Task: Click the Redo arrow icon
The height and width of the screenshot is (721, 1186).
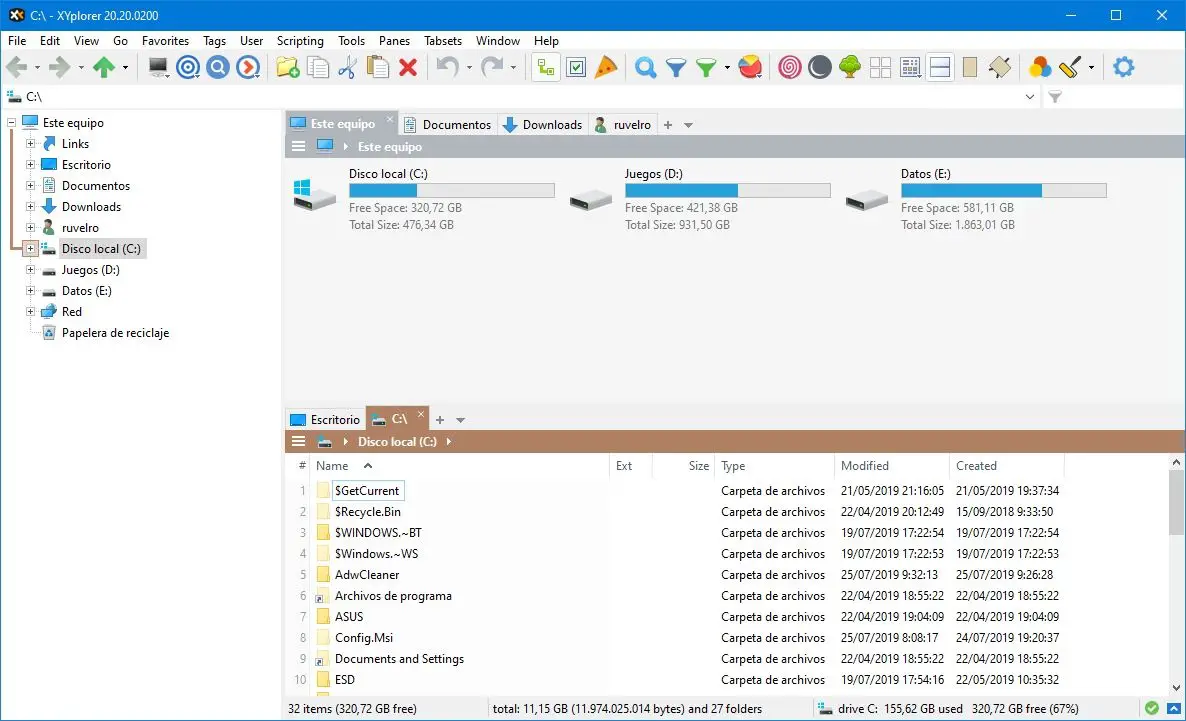Action: tap(492, 67)
